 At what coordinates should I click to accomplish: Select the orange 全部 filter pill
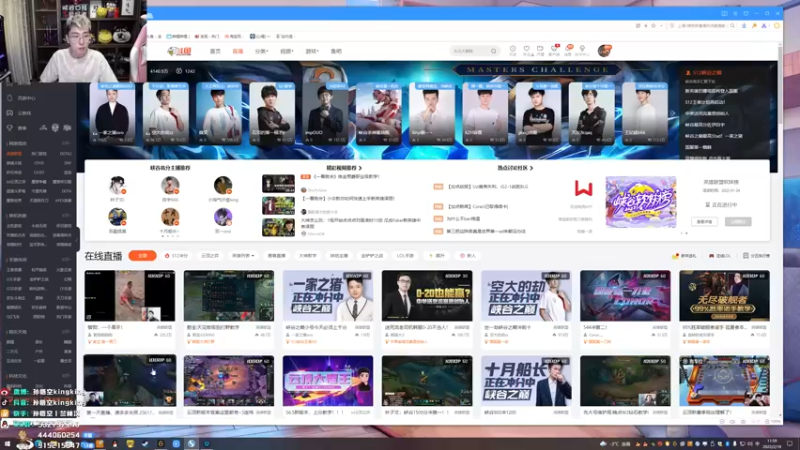(x=142, y=256)
